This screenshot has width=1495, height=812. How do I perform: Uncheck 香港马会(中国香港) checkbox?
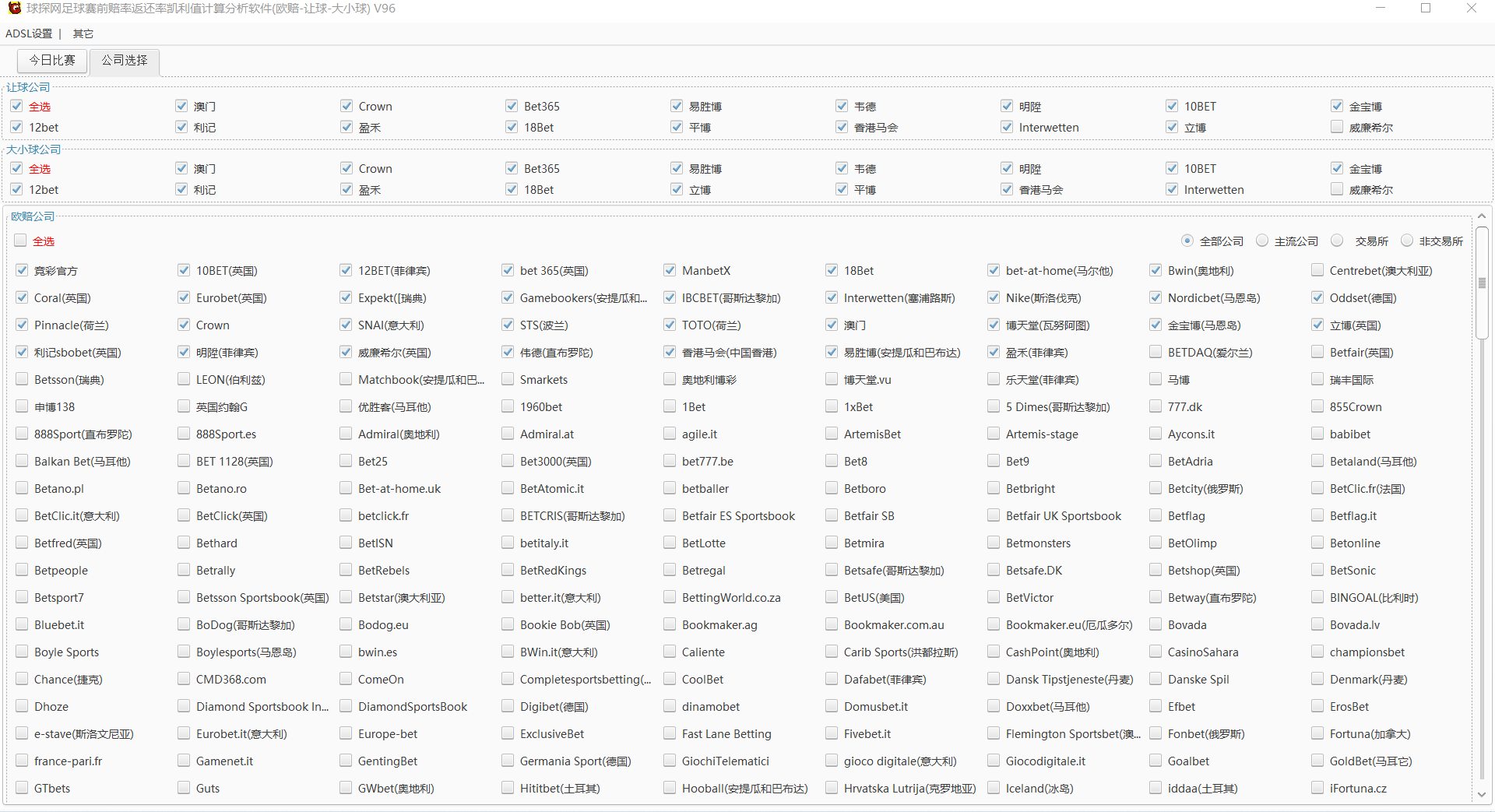pyautogui.click(x=670, y=352)
